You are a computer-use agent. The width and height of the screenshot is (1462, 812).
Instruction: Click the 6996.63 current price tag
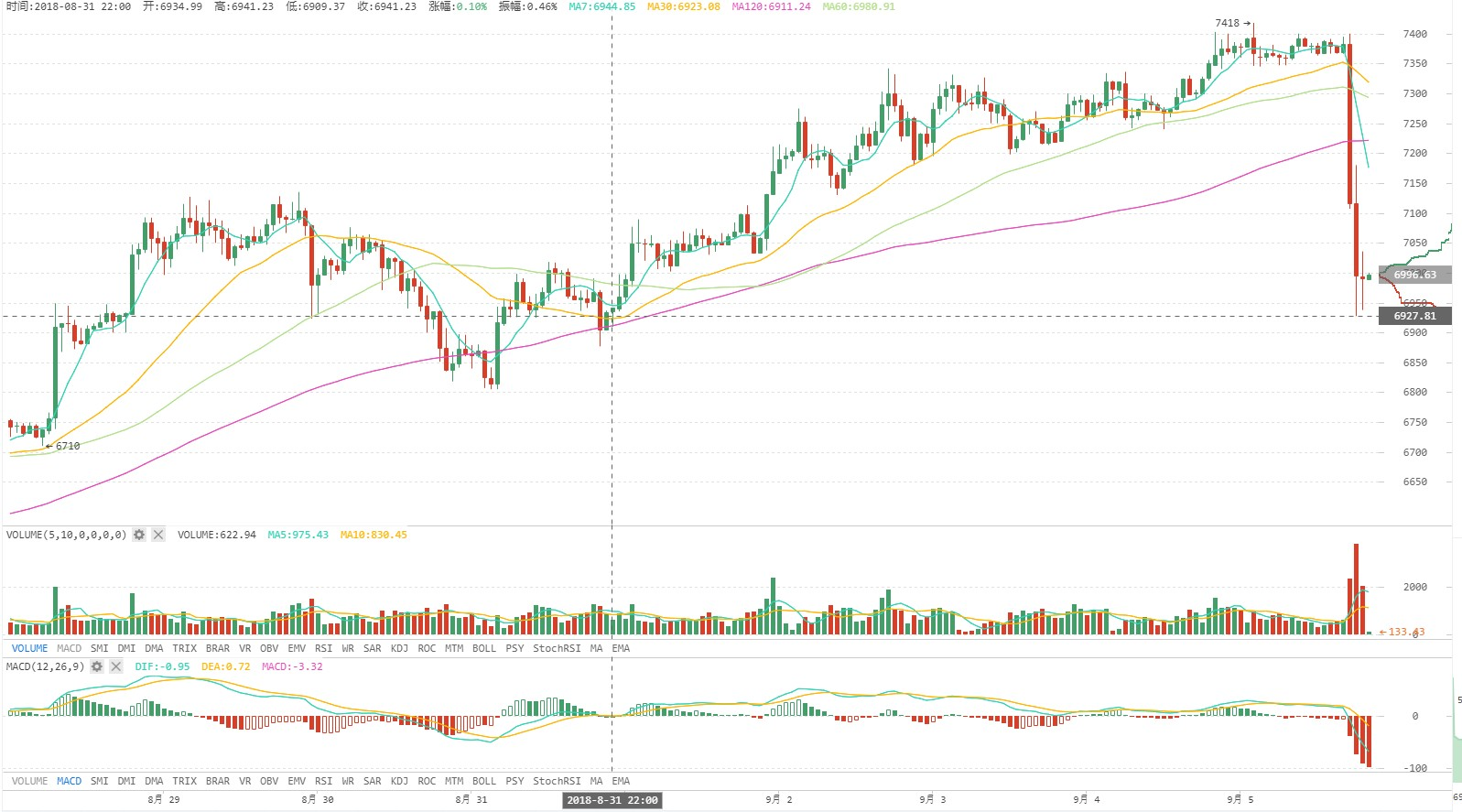point(1414,275)
